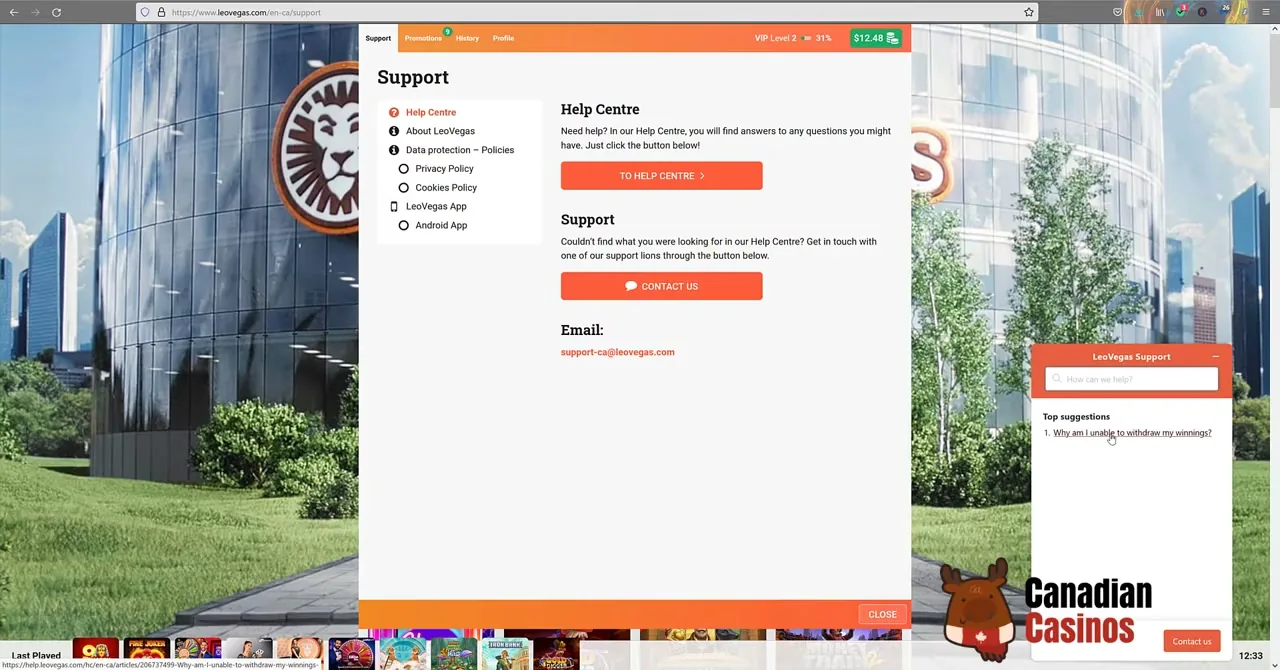This screenshot has height=670, width=1280.
Task: Click the question mark icon beside Help Centre
Action: pos(394,112)
